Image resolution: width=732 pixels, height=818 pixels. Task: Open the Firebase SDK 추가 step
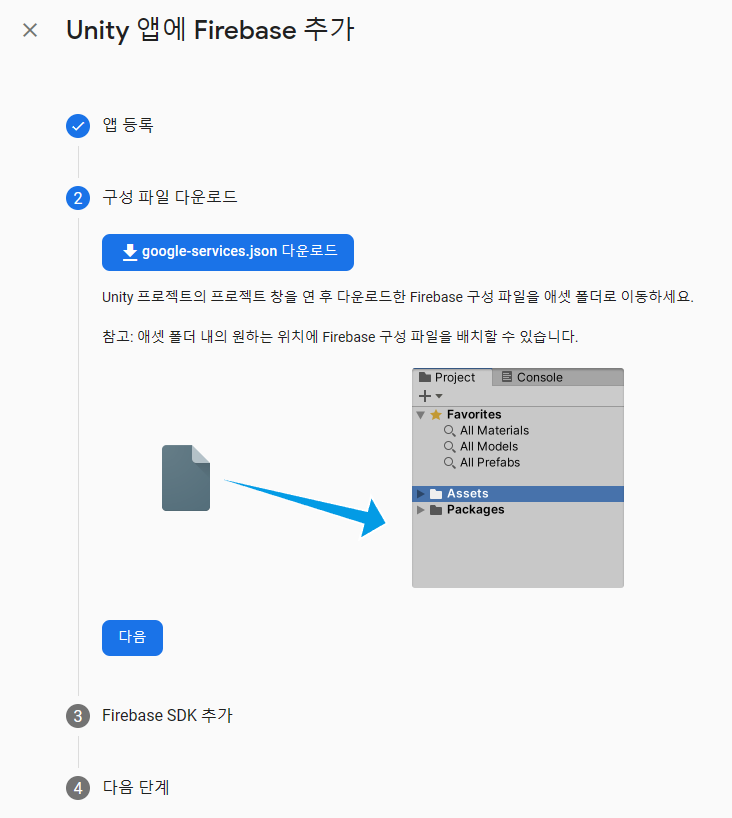[x=167, y=715]
